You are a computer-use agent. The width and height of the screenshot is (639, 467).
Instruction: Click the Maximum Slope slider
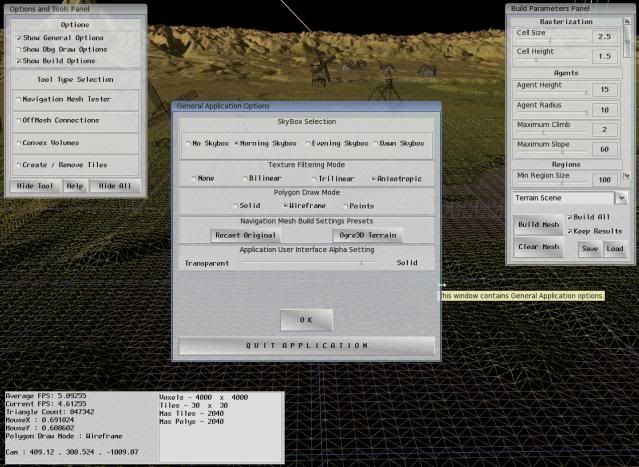click(x=553, y=152)
